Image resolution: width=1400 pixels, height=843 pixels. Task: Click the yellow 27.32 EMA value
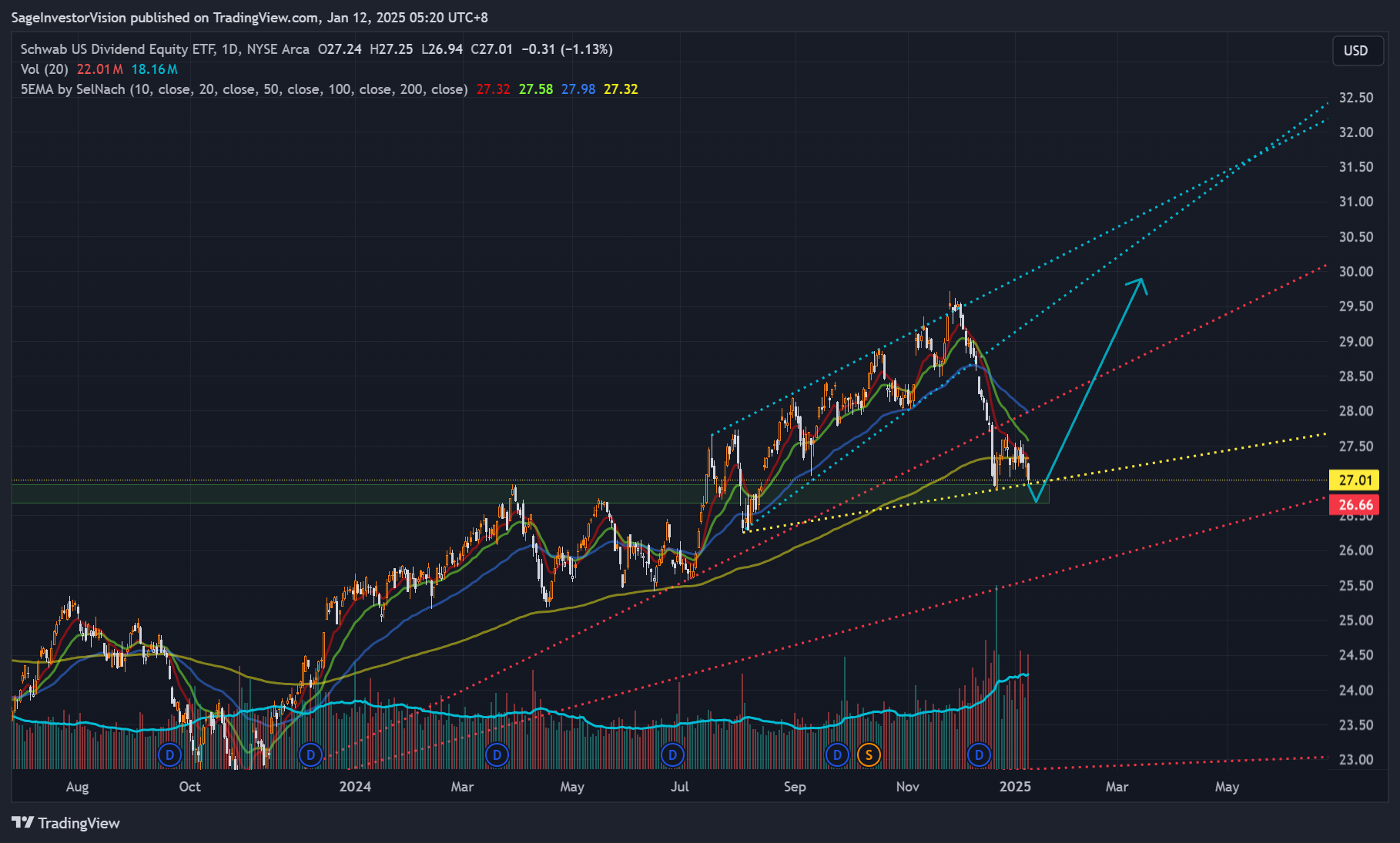click(x=621, y=89)
